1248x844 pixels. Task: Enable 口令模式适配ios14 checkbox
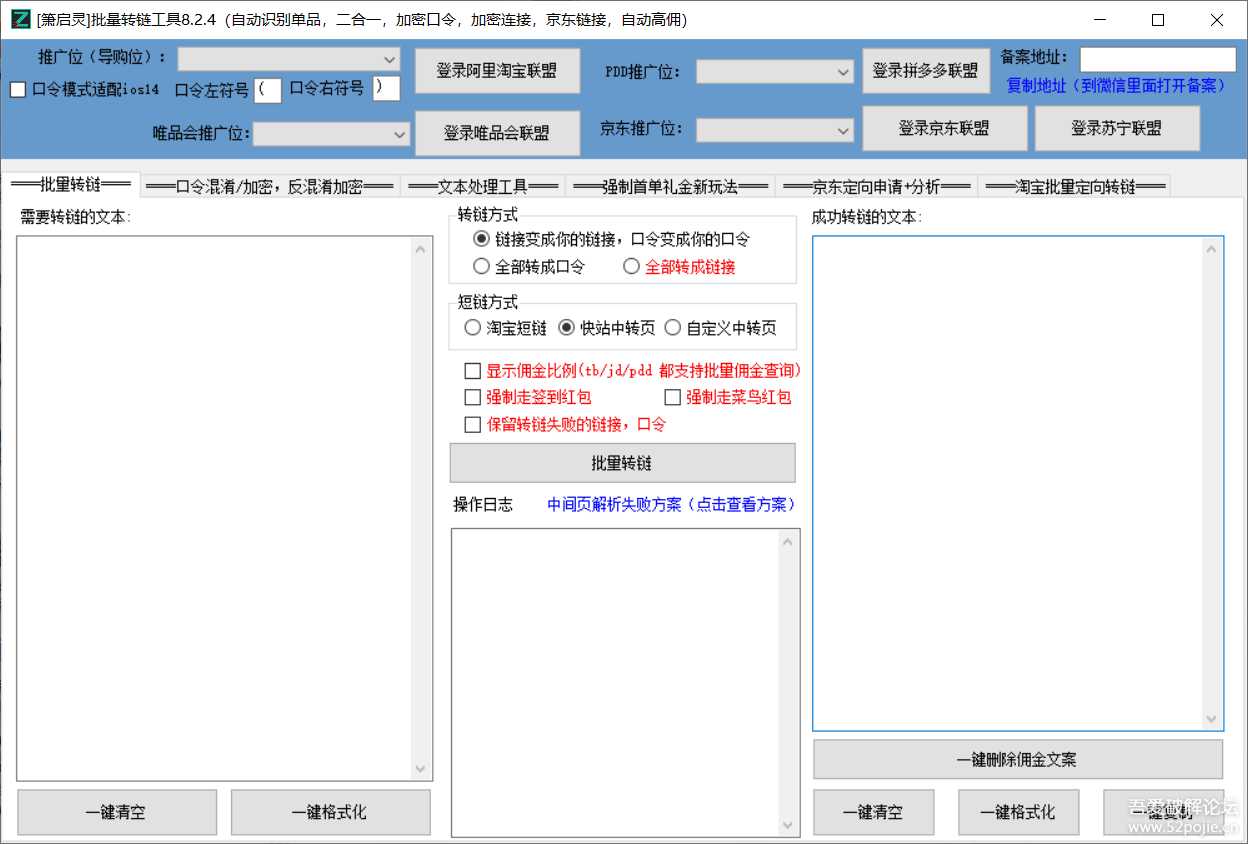17,89
